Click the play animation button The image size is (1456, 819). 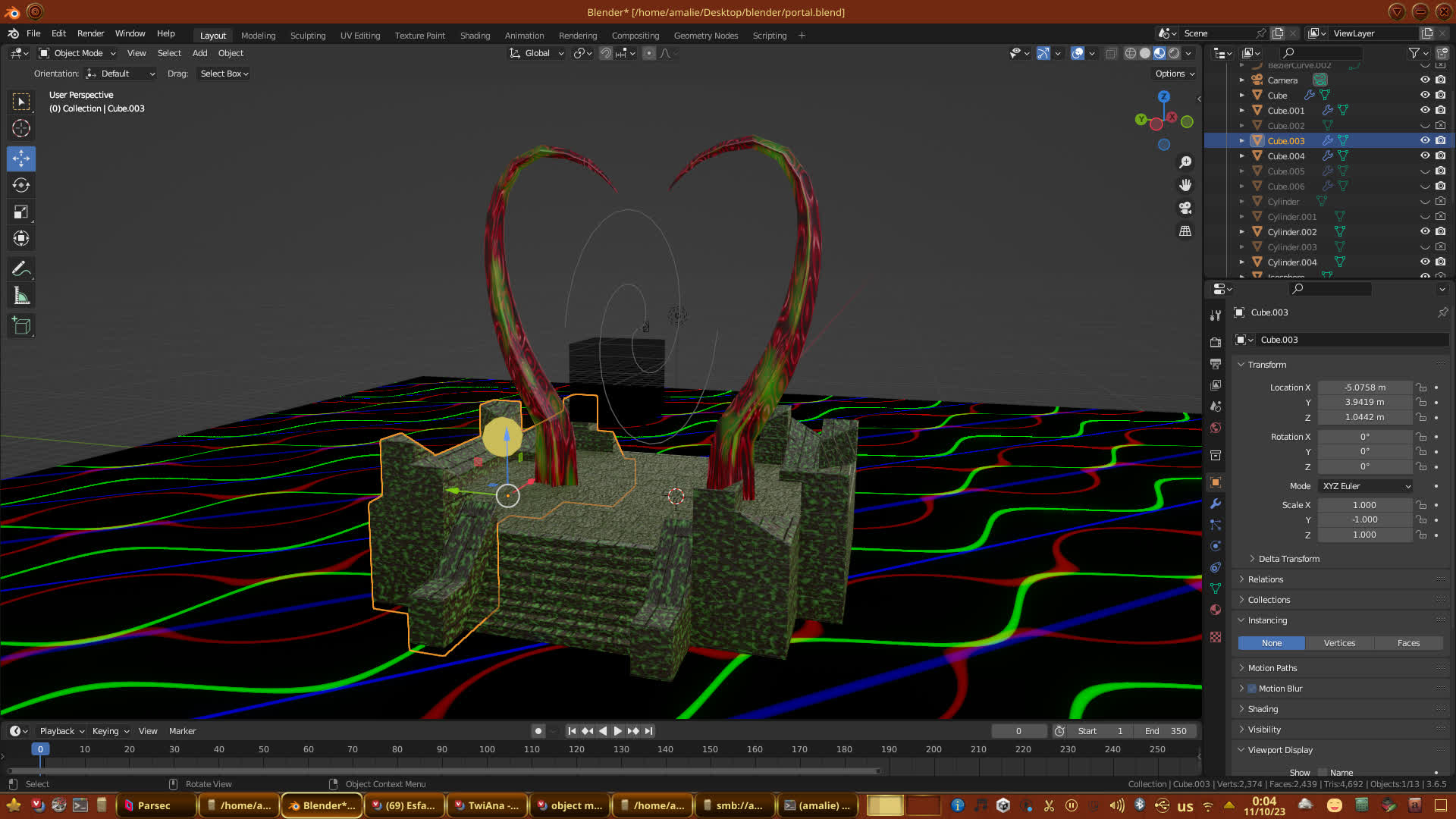[x=617, y=731]
